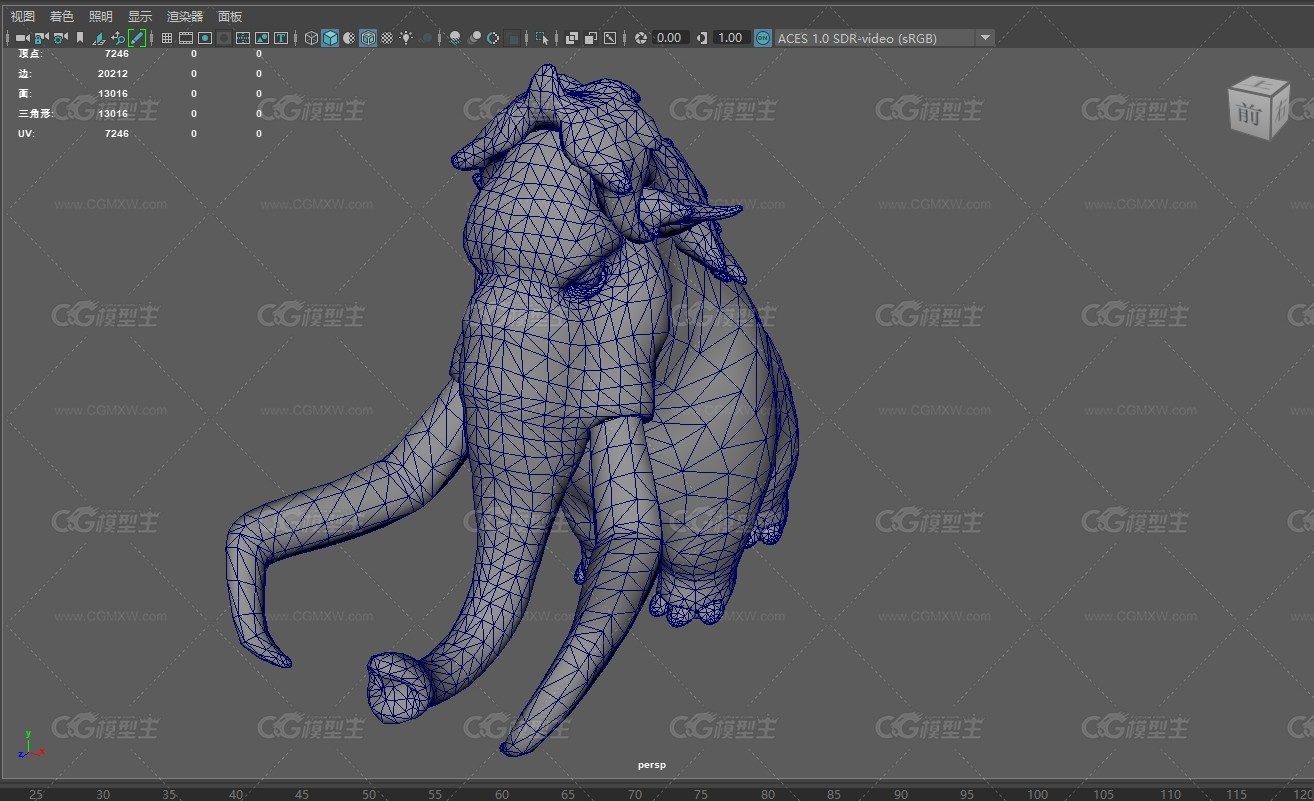Viewport: 1314px width, 801px height.
Task: Toggle the Lock Camera icon
Action: tap(41, 38)
